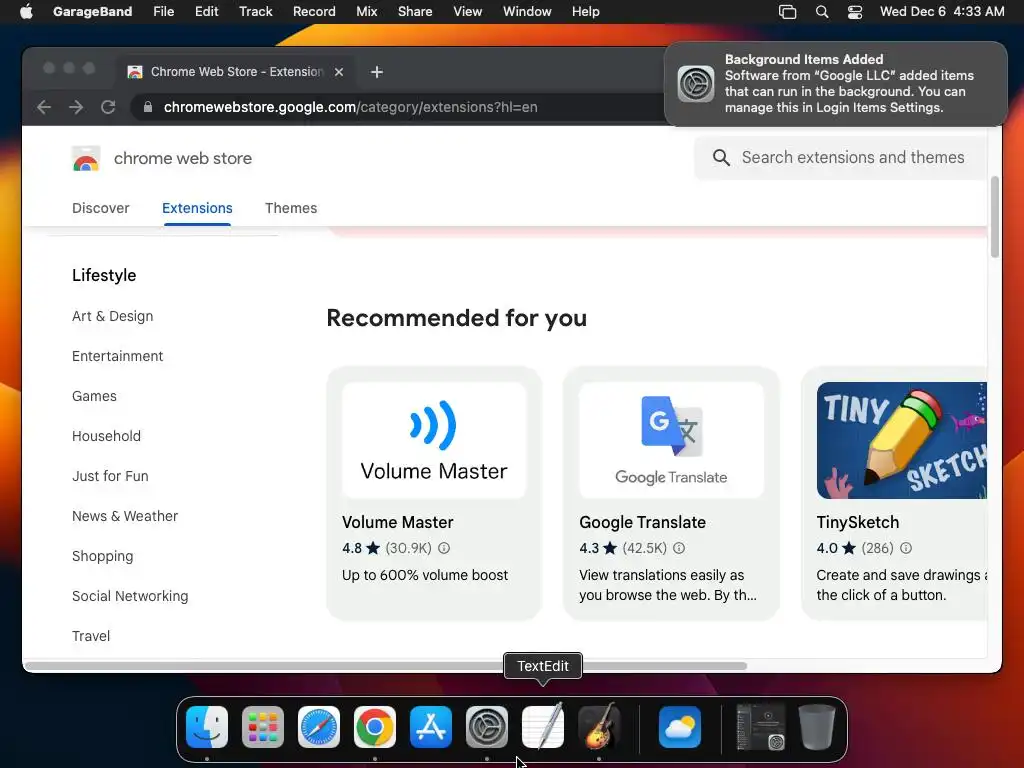Open the News & Weather category

tap(125, 516)
